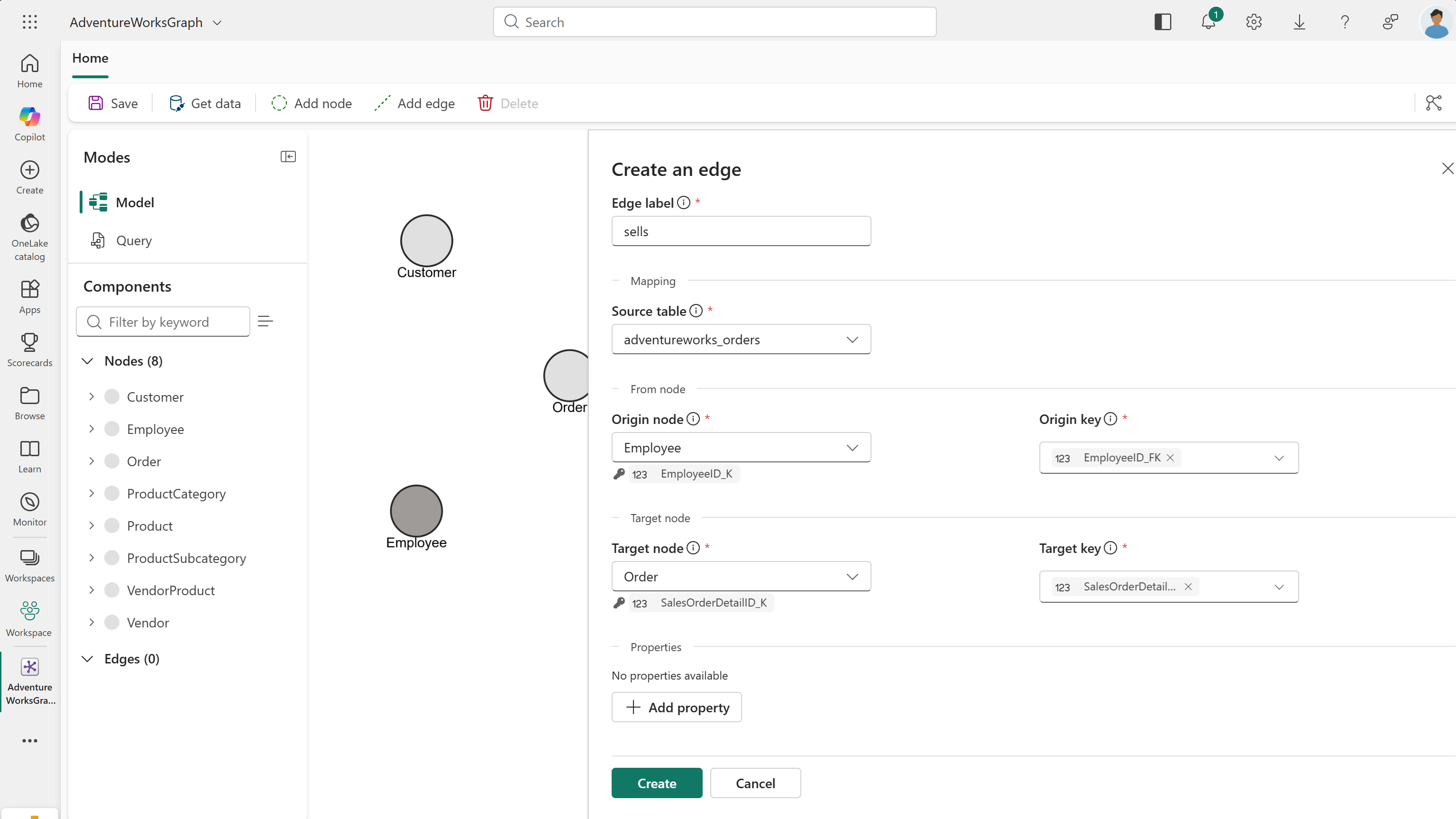The height and width of the screenshot is (819, 1456).
Task: Open the AdventureWorksGraph title dropdown
Action: click(217, 23)
